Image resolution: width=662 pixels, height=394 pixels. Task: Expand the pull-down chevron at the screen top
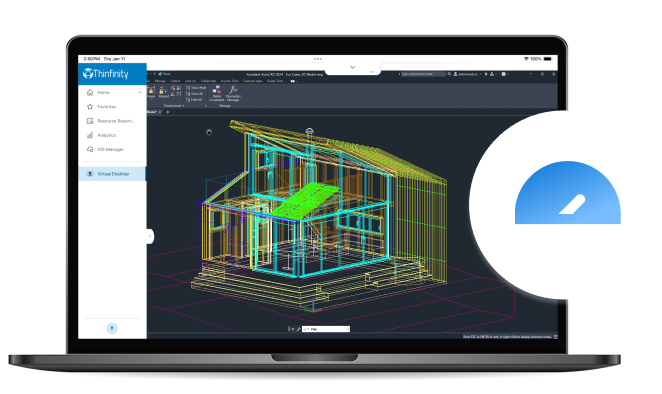[x=353, y=67]
